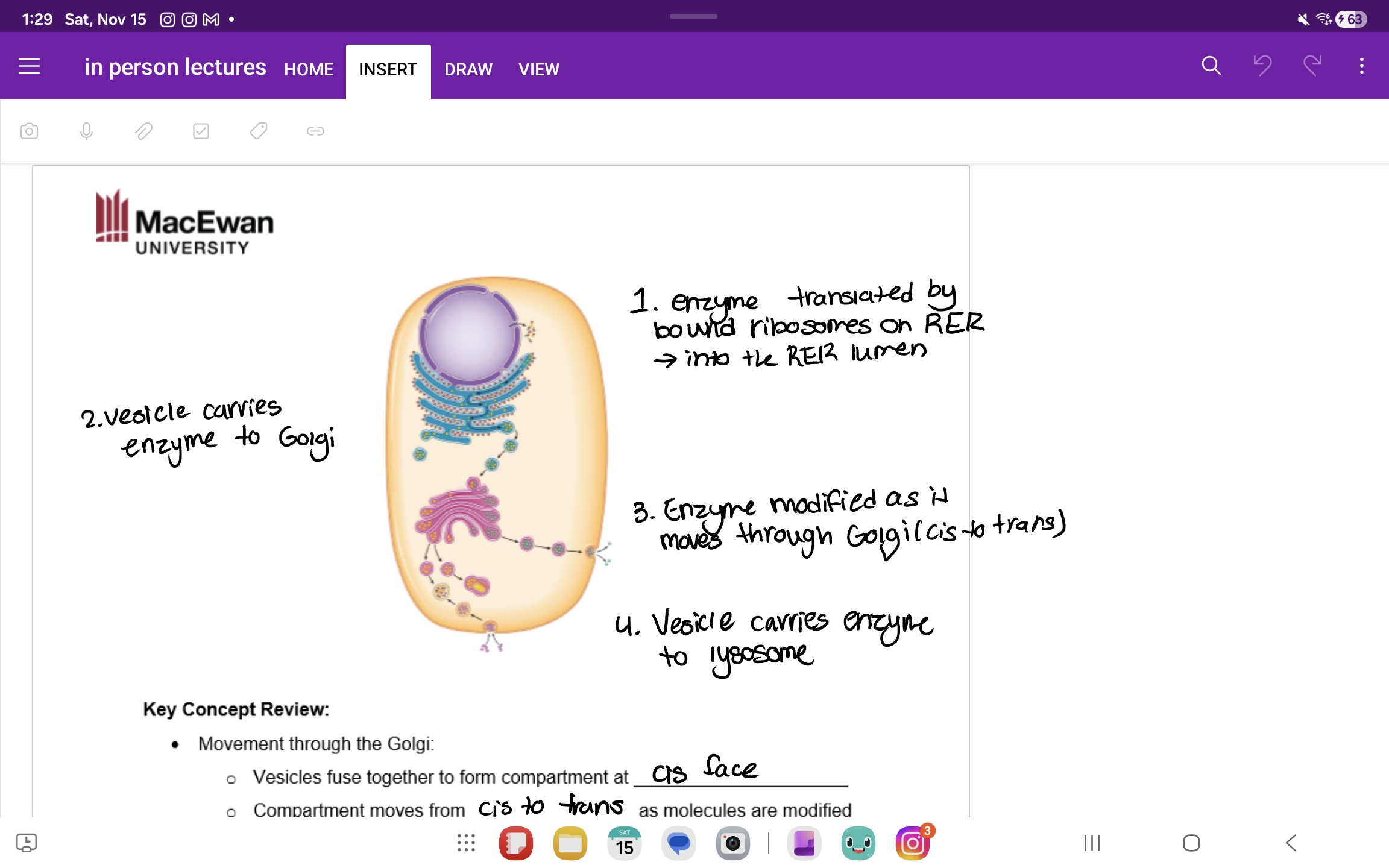Go back using the back navigation button
Viewport: 1389px width, 868px height.
pos(1290,843)
